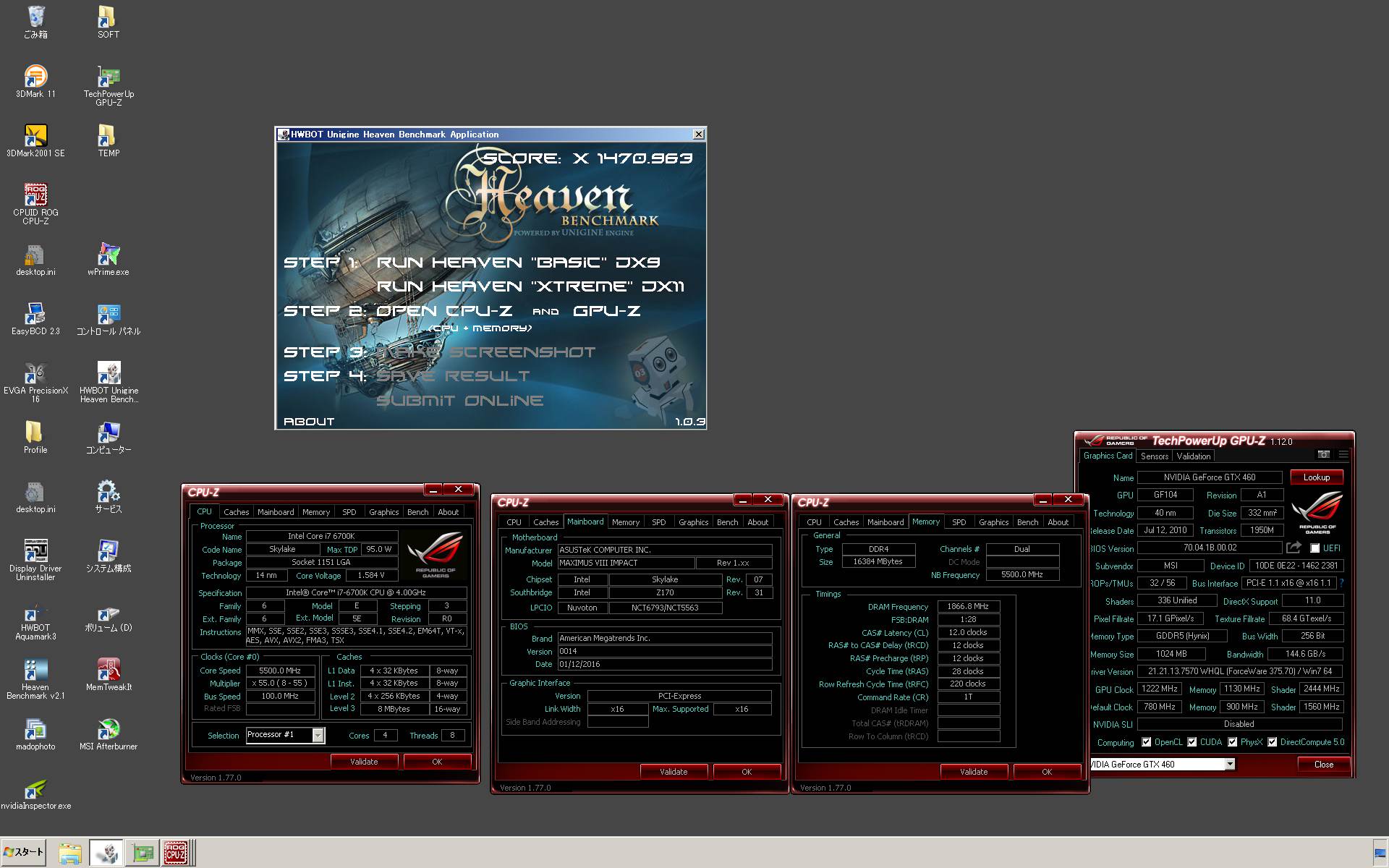Click Run Heaven "Xtreme" DX11

tap(530, 286)
